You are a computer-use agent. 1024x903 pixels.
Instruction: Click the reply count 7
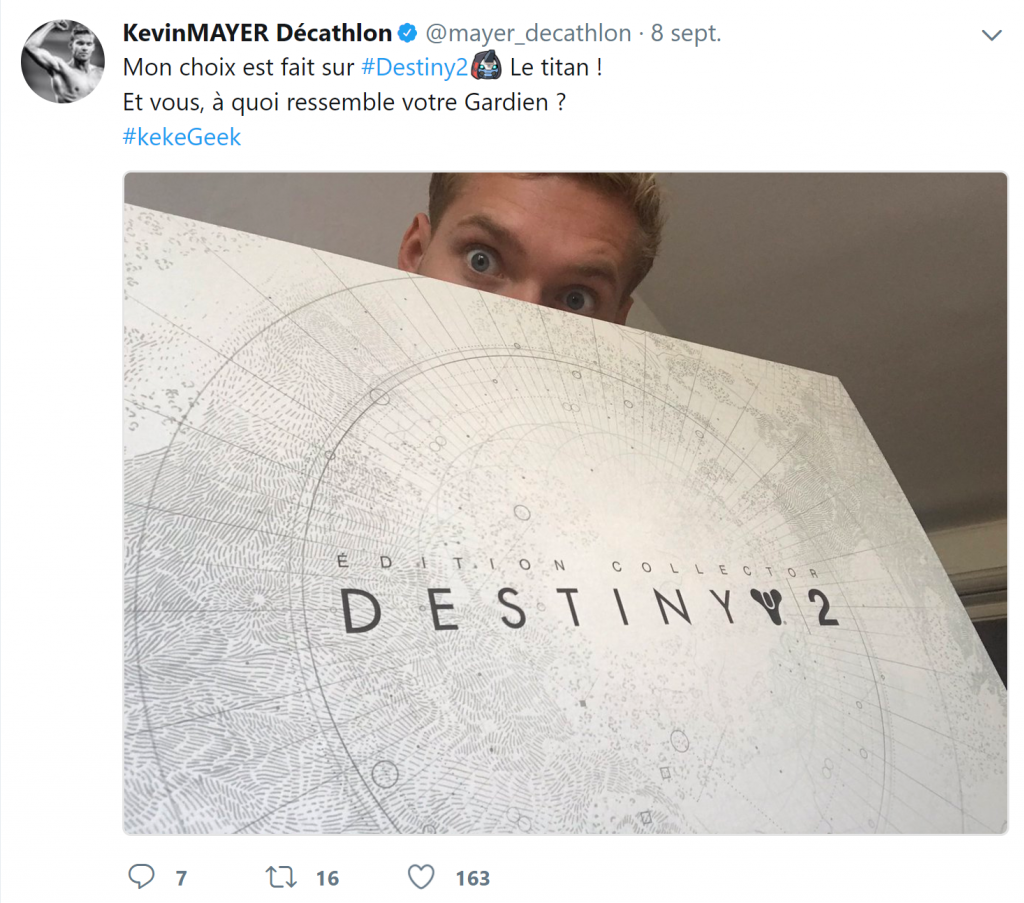pyautogui.click(x=182, y=878)
